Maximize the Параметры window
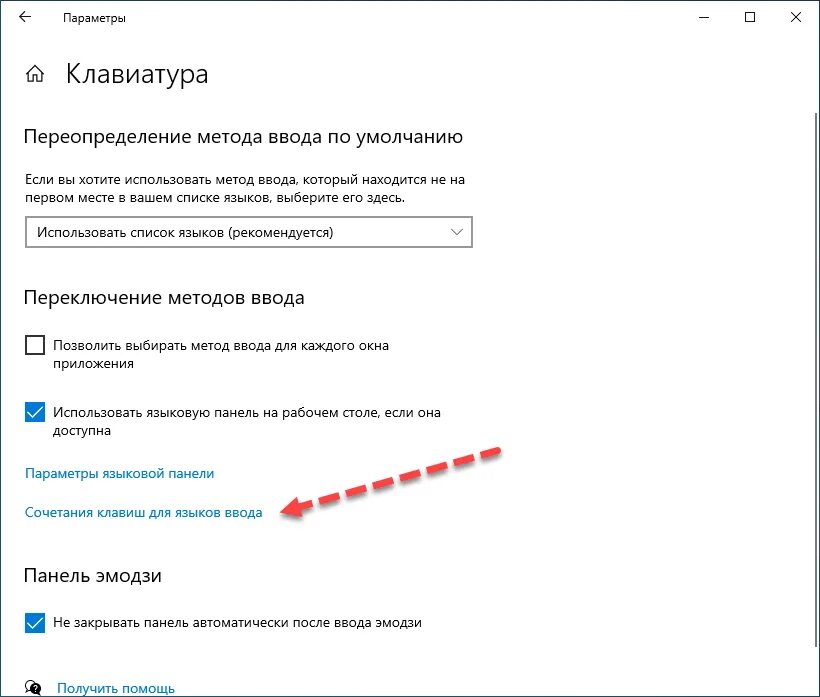 click(x=750, y=17)
